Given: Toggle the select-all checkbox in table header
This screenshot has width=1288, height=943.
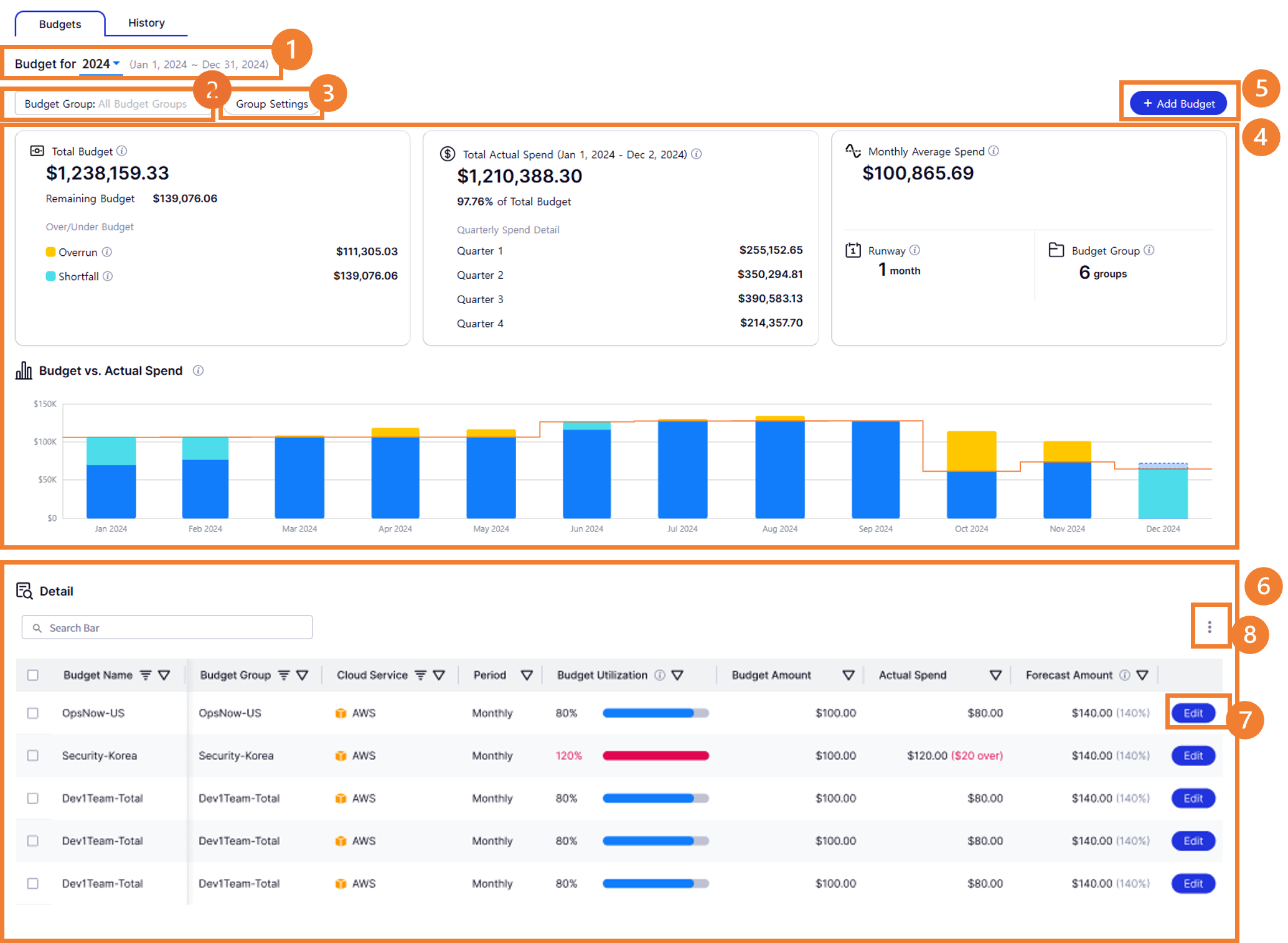Looking at the screenshot, I should coord(33,675).
